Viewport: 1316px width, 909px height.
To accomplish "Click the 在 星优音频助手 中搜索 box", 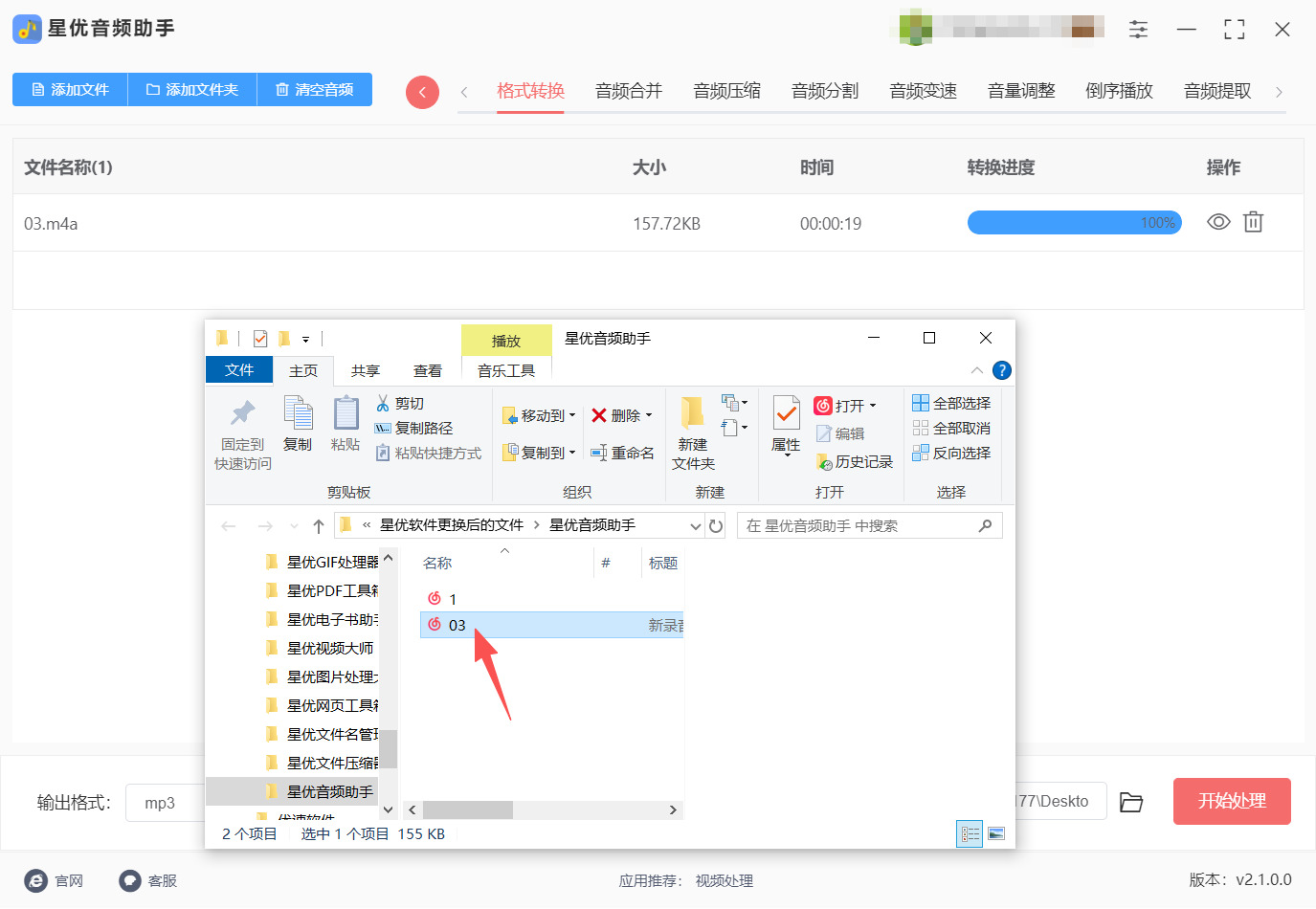I will point(869,525).
